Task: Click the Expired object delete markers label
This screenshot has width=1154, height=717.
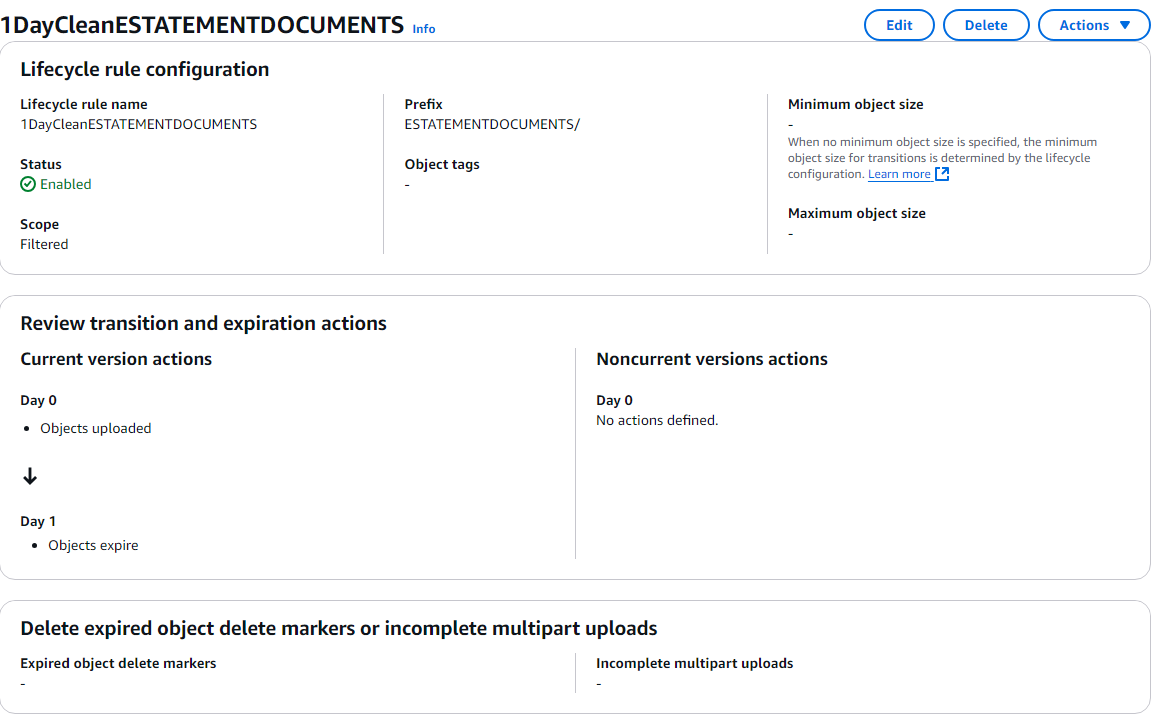Action: pos(118,663)
